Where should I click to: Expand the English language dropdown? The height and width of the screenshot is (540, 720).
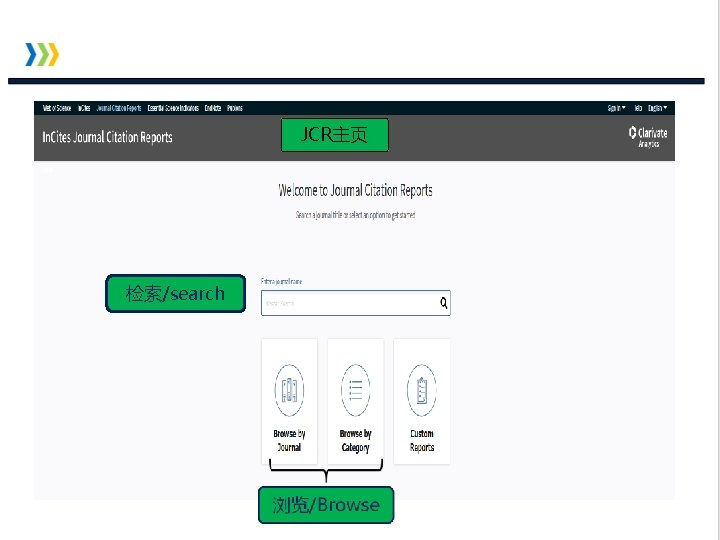point(658,108)
